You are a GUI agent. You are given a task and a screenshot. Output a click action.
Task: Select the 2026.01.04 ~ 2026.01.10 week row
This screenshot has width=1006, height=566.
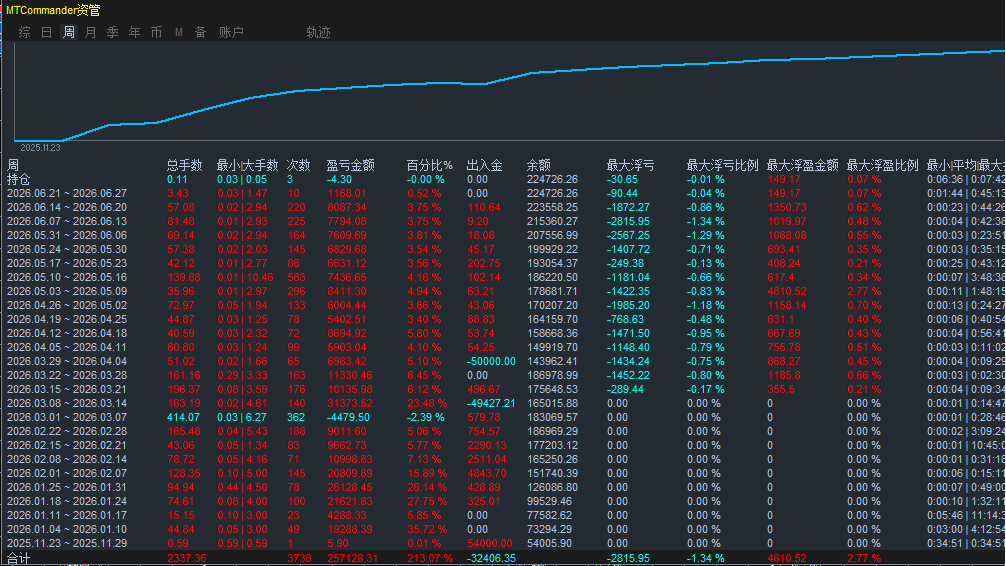tap(503, 529)
